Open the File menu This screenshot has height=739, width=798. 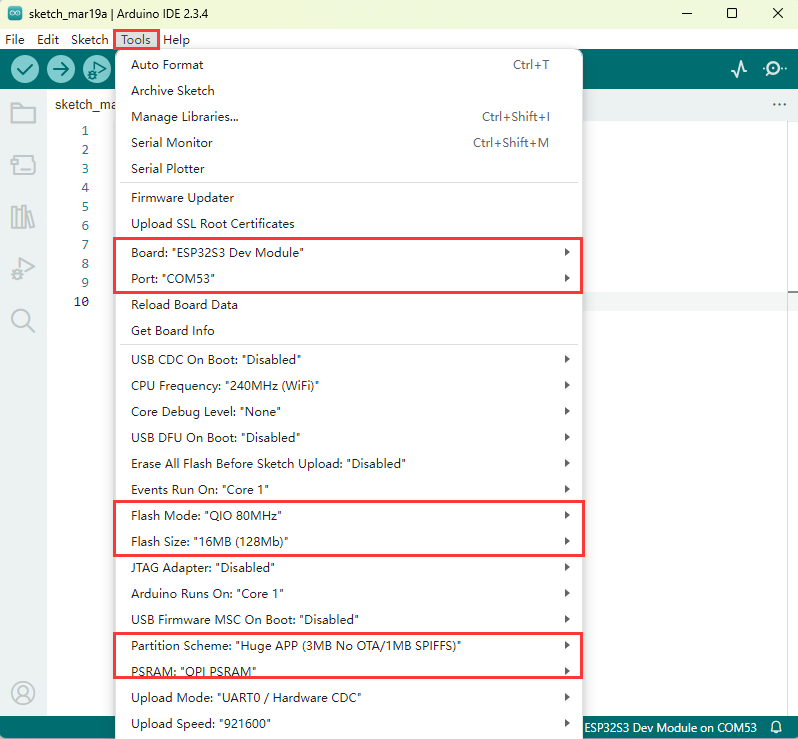pyautogui.click(x=15, y=40)
